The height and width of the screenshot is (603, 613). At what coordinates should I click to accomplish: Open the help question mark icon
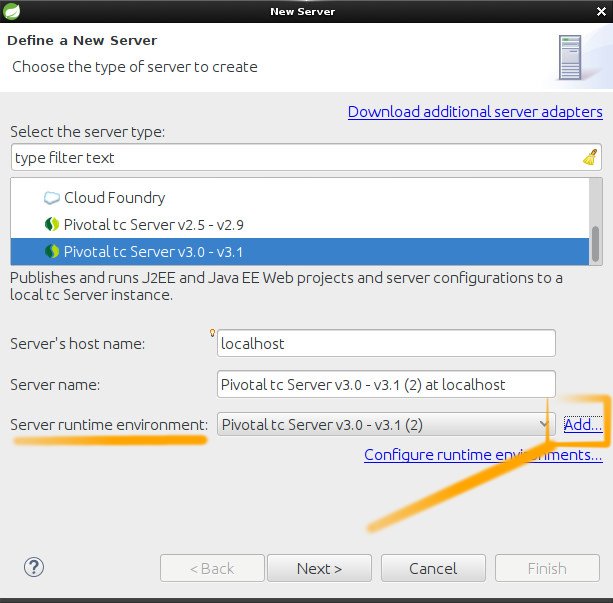point(34,567)
